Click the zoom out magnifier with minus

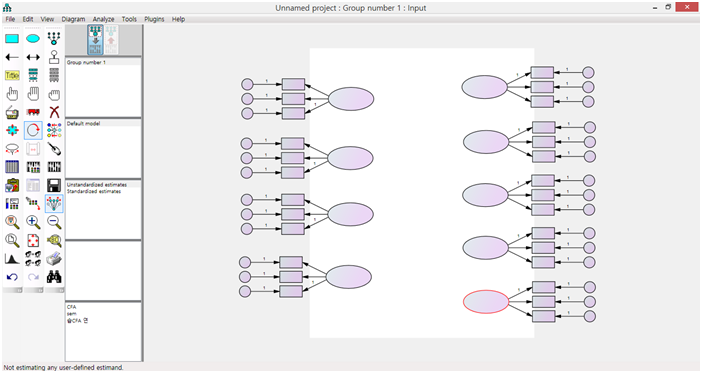point(54,222)
